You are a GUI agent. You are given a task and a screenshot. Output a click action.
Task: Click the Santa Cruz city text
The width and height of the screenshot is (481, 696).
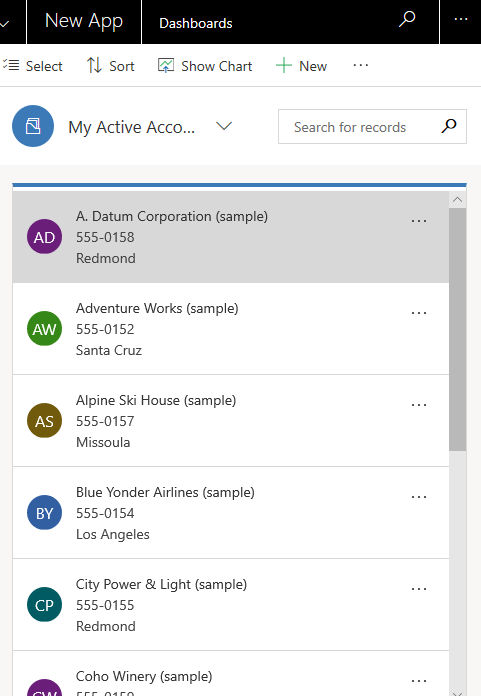click(x=109, y=350)
